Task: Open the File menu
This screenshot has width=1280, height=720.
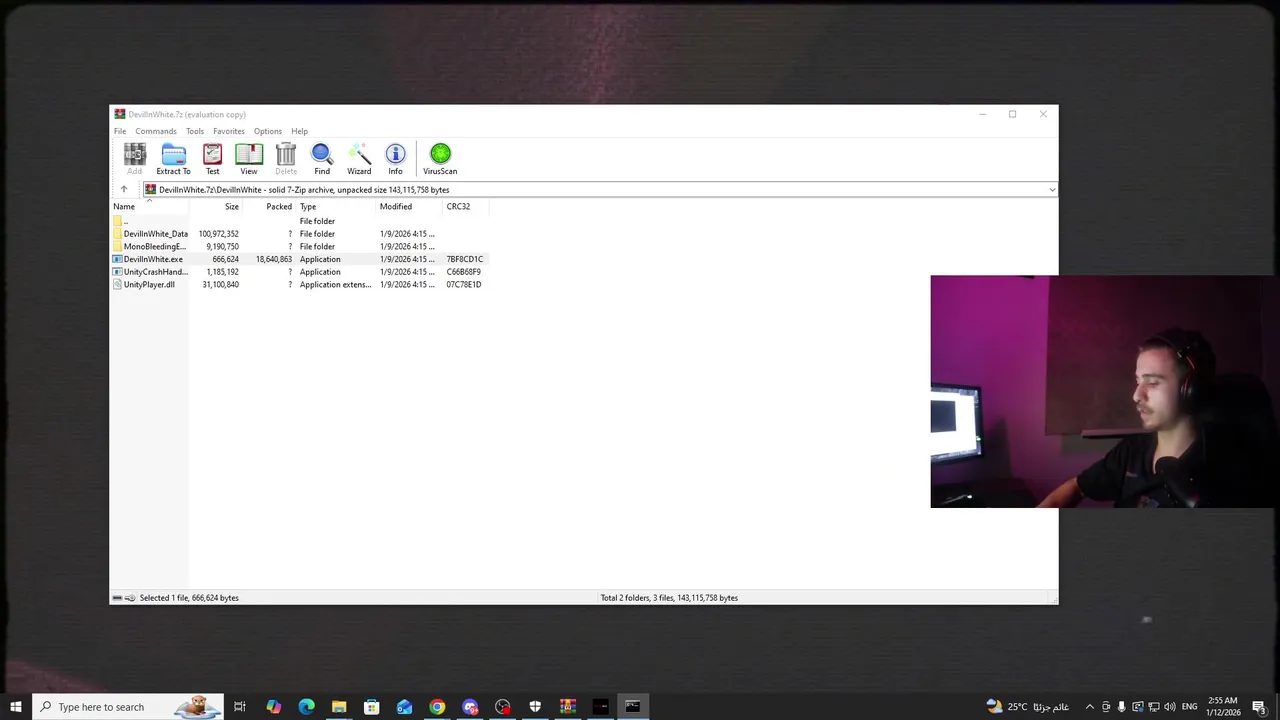Action: (120, 131)
